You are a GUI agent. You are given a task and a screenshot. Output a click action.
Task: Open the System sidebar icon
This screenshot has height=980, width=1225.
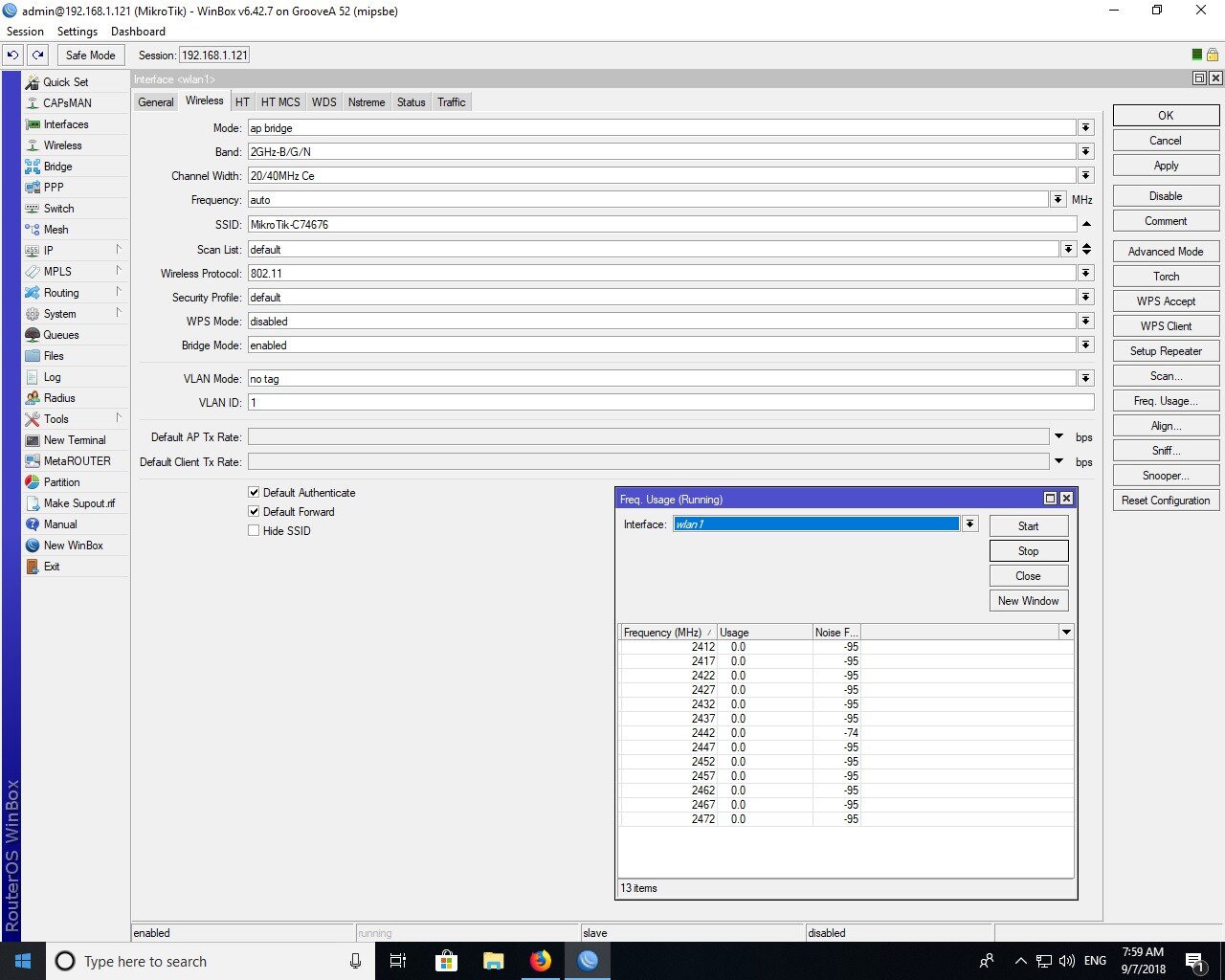coord(33,314)
